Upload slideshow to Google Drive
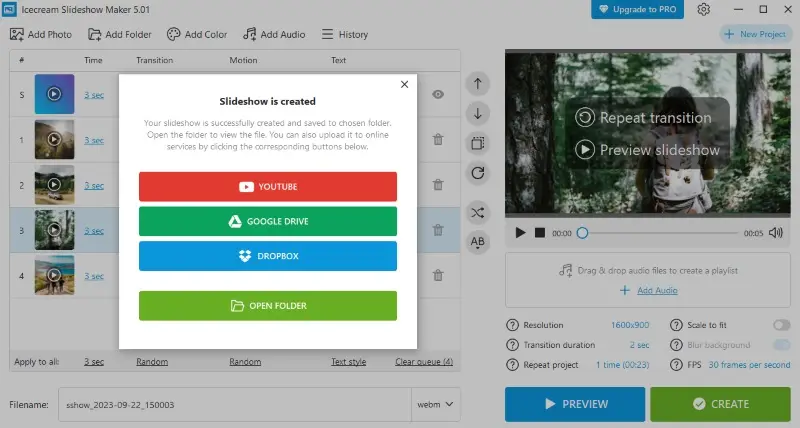 click(267, 221)
